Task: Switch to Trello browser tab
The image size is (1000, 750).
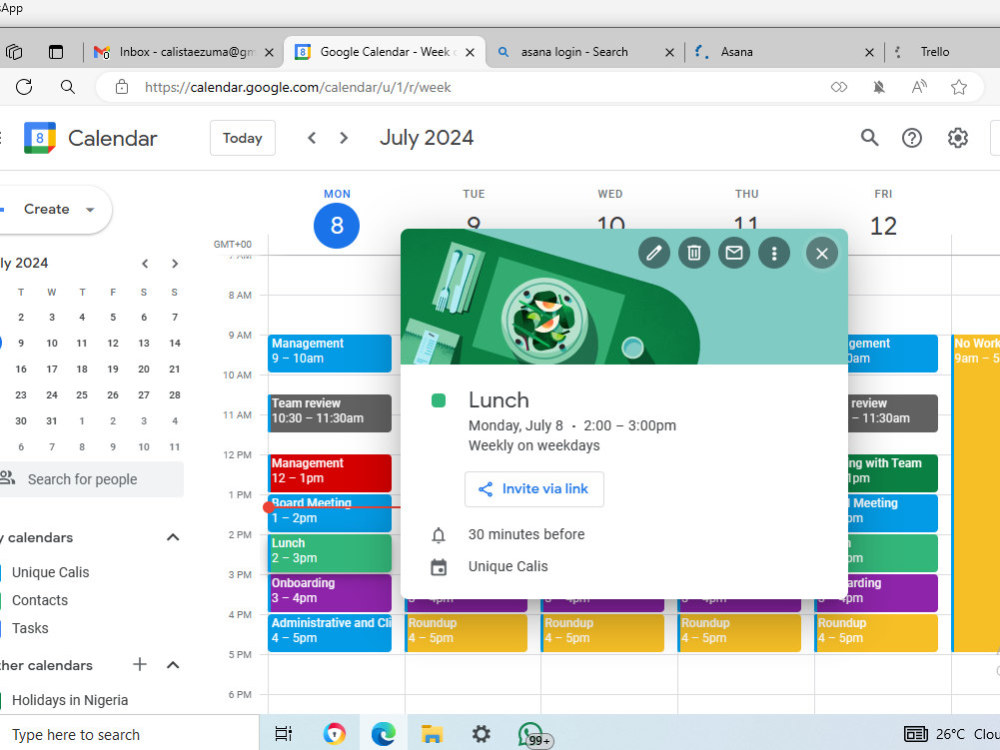Action: point(943,52)
